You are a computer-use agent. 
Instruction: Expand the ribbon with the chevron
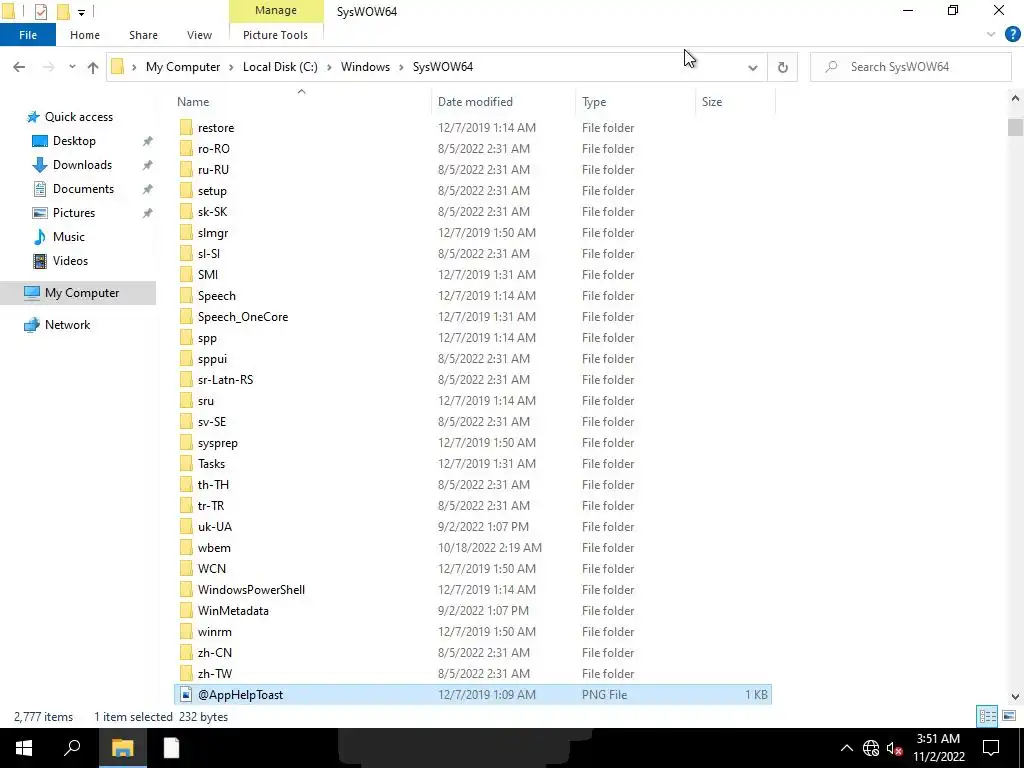point(991,35)
